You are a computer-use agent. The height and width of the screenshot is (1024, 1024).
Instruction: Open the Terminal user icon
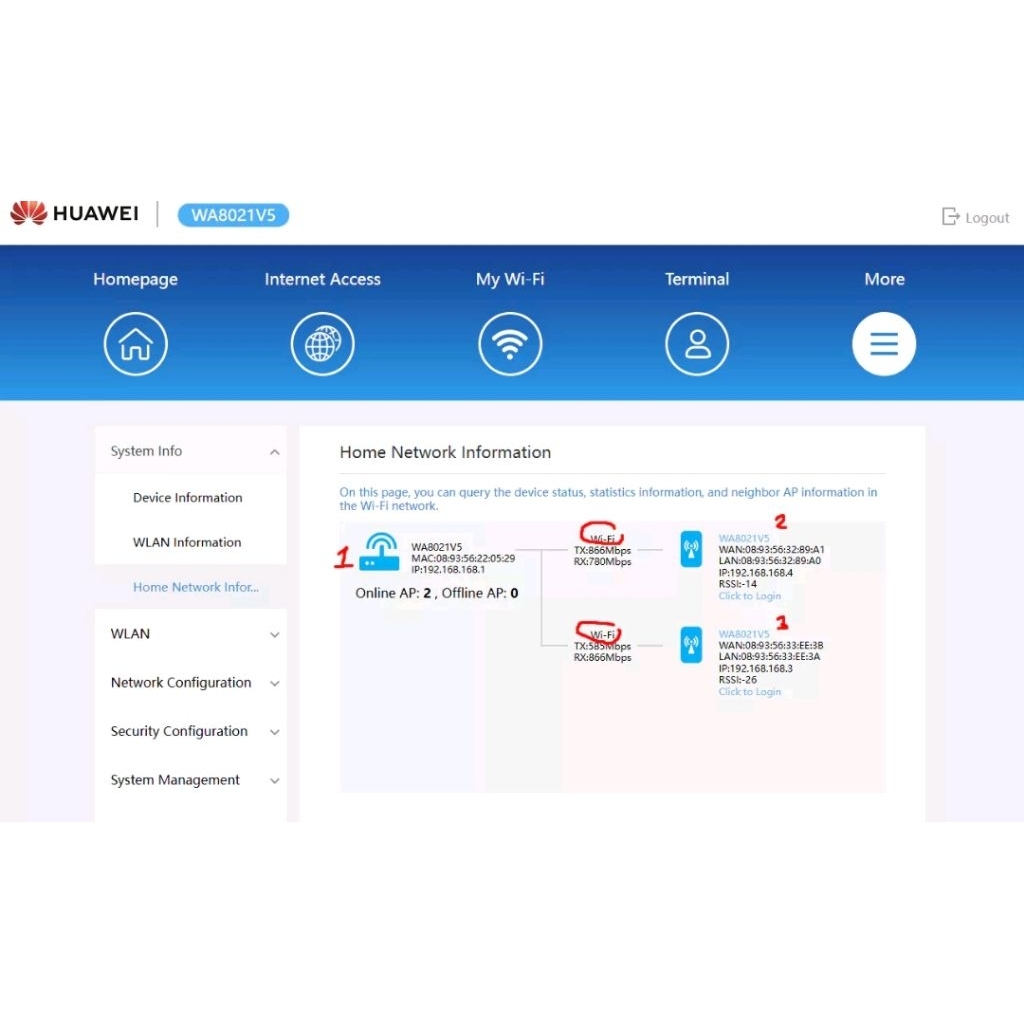(697, 344)
